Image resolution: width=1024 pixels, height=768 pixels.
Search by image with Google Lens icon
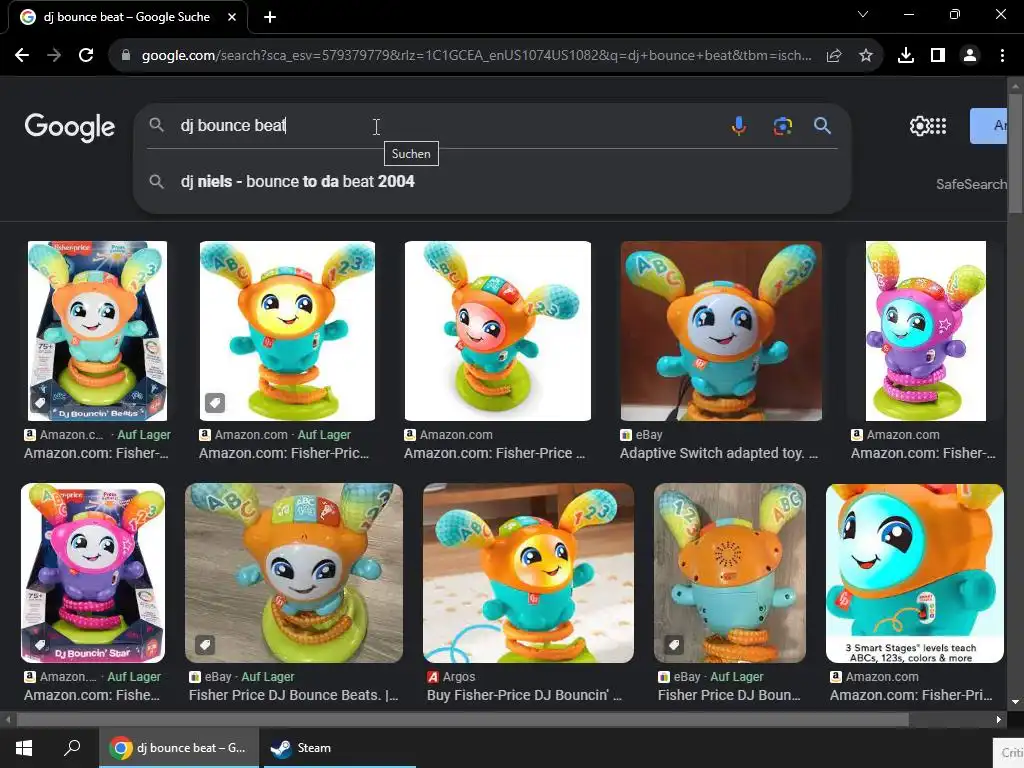pyautogui.click(x=782, y=125)
